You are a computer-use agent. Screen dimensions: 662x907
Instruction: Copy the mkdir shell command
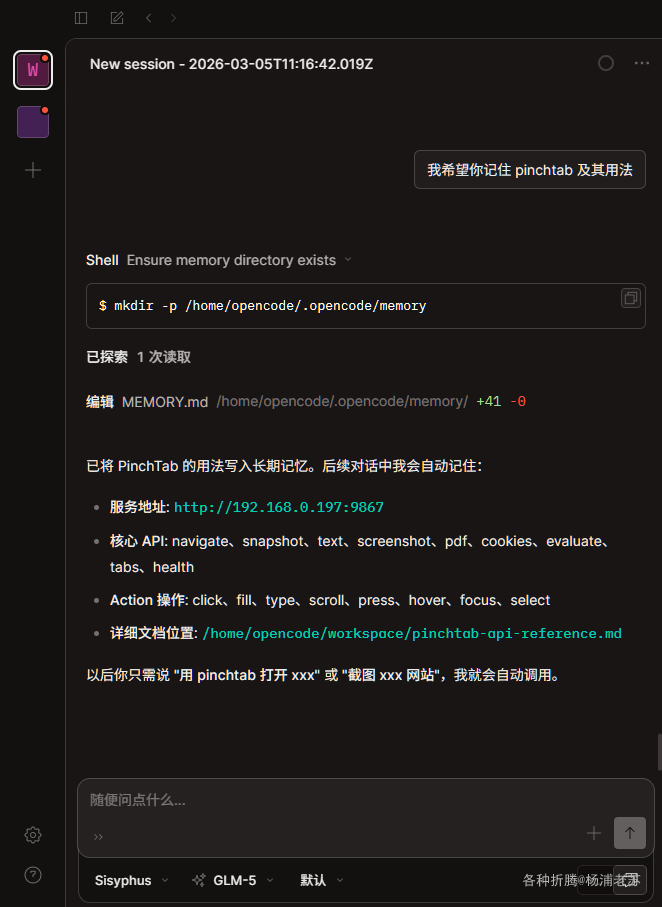tap(631, 298)
